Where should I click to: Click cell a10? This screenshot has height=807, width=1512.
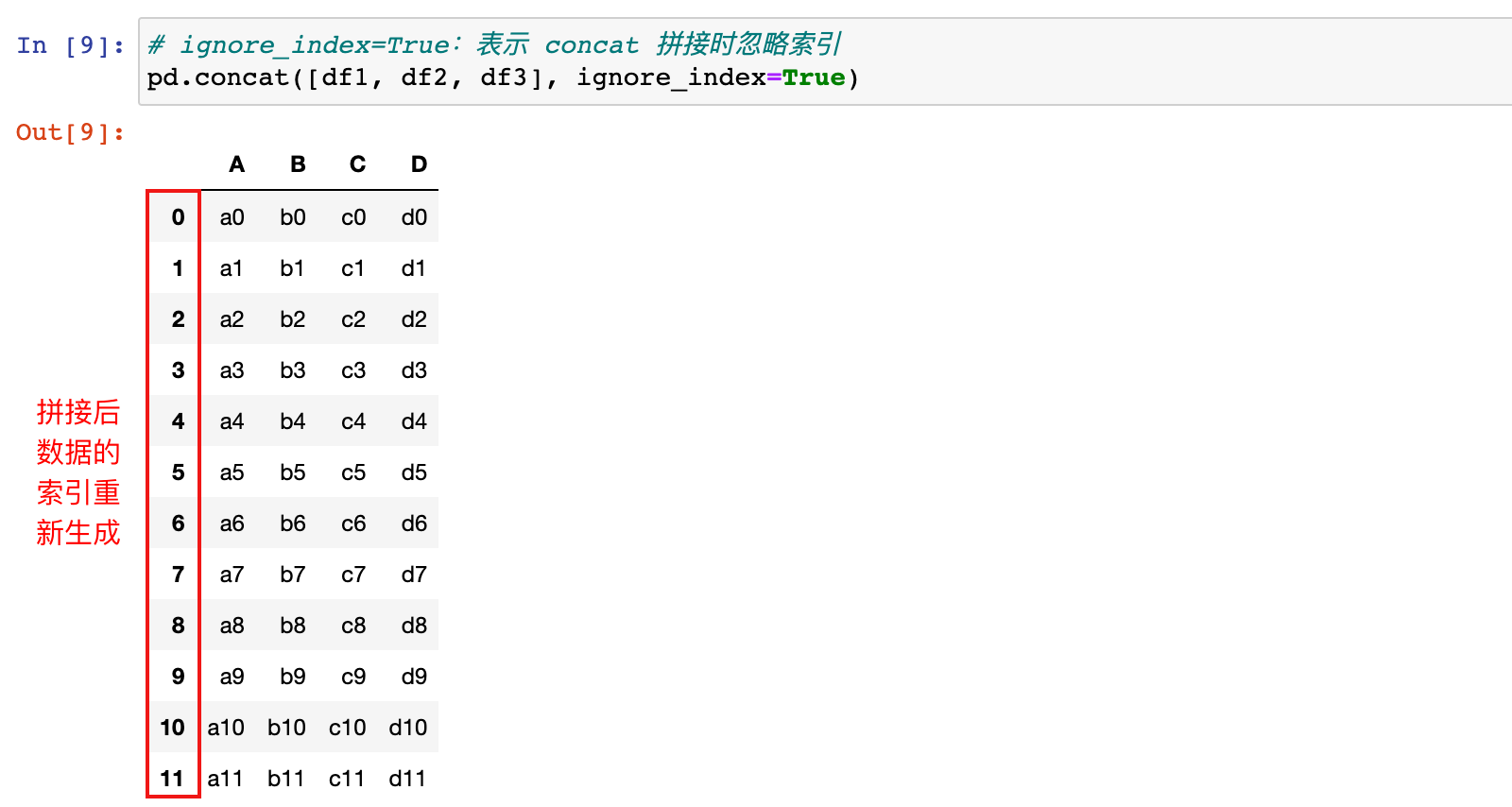(x=226, y=728)
